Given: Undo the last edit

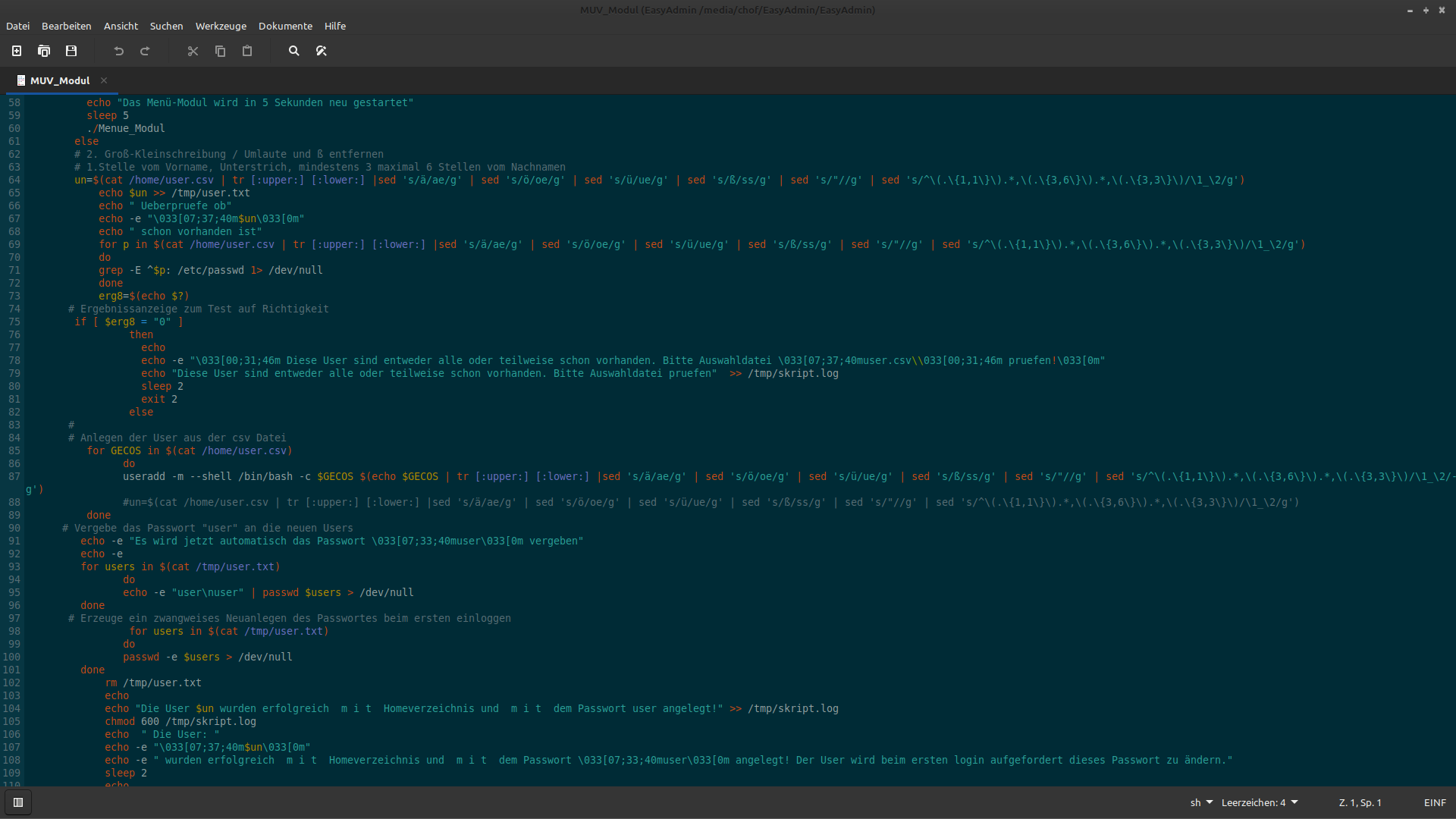Looking at the screenshot, I should point(118,51).
